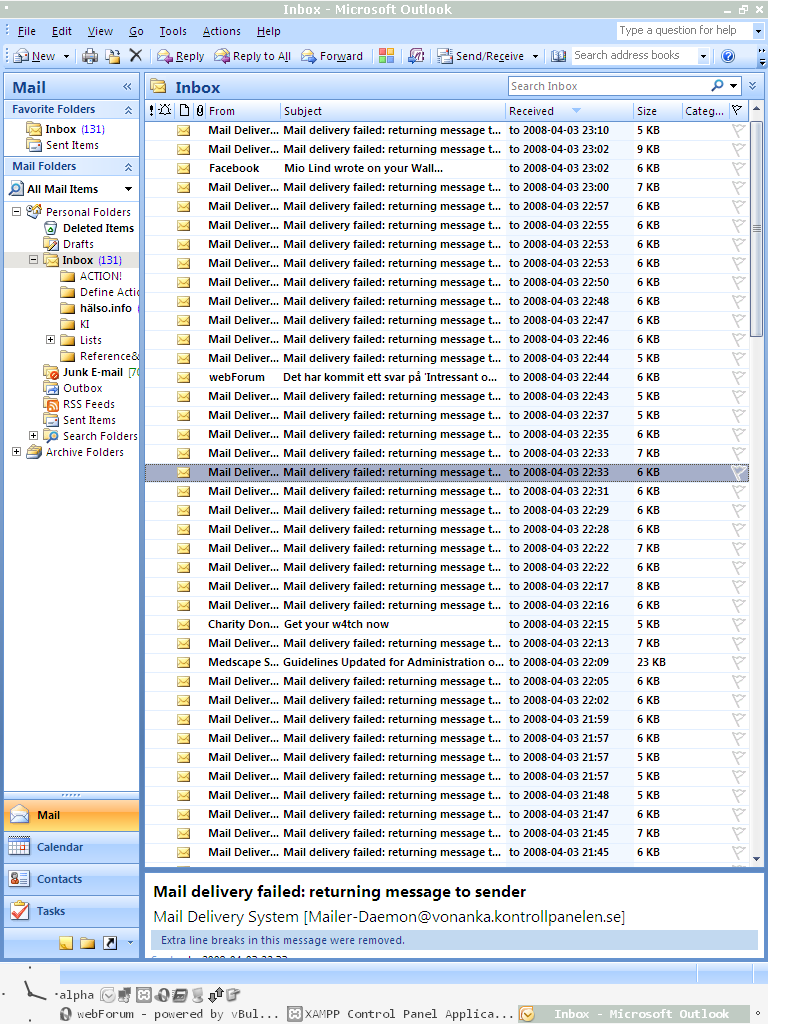Screen dimensions: 800x1024
Task: Collapse the Favorite Folders section
Action: [129, 110]
